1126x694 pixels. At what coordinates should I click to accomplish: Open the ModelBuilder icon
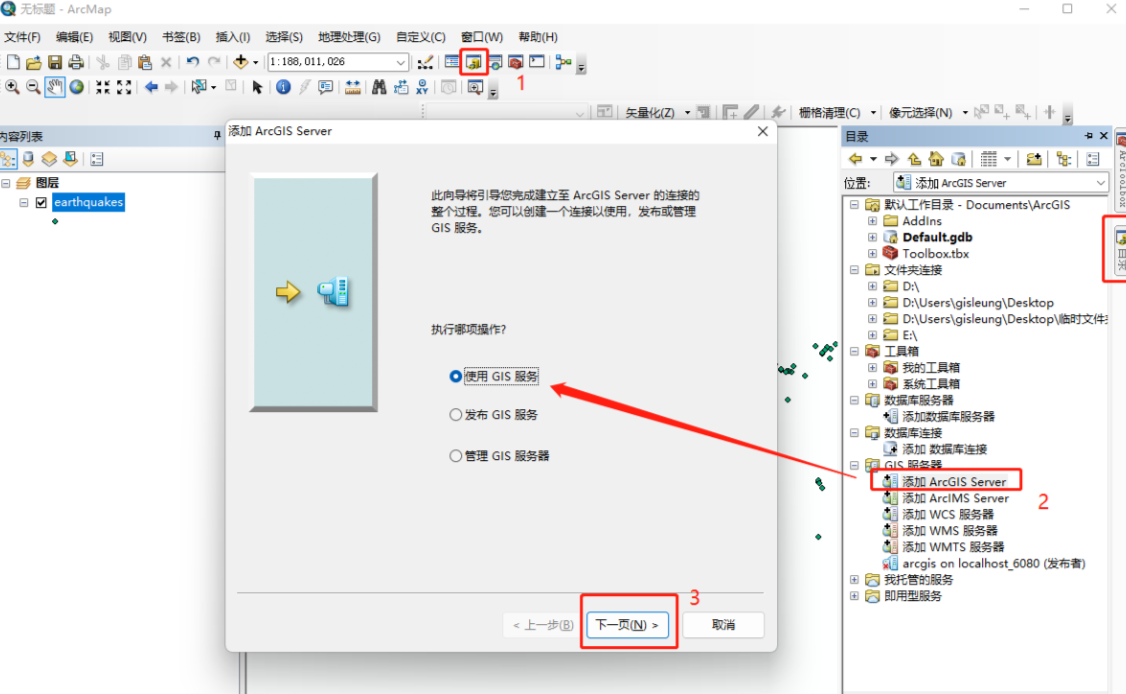coord(563,63)
